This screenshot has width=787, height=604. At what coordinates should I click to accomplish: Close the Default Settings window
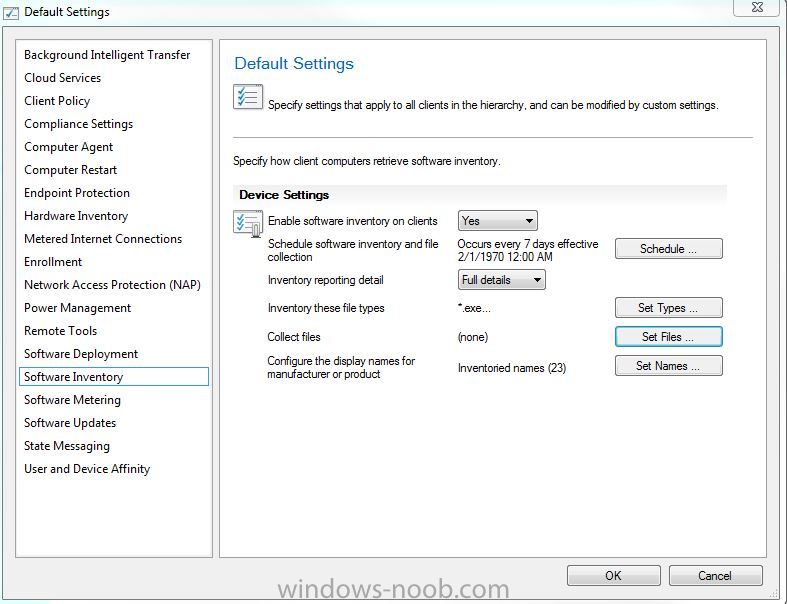(757, 8)
